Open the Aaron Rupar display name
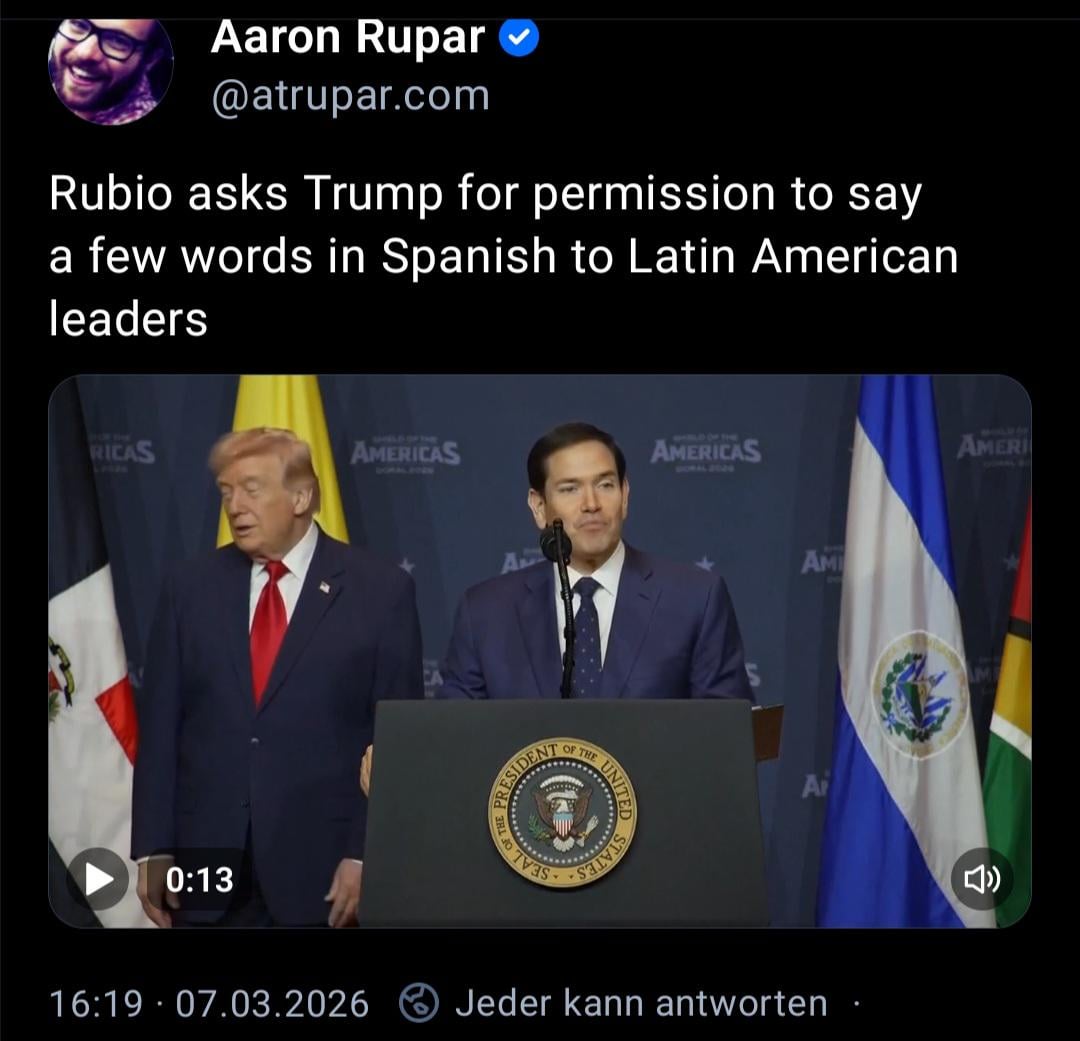 348,37
